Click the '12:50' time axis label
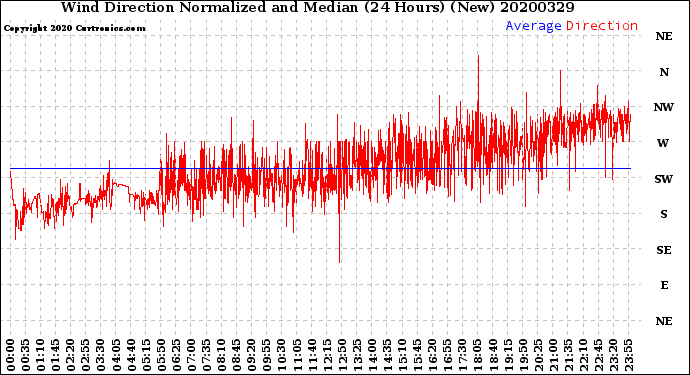Image resolution: width=690 pixels, height=375 pixels. click(x=341, y=355)
